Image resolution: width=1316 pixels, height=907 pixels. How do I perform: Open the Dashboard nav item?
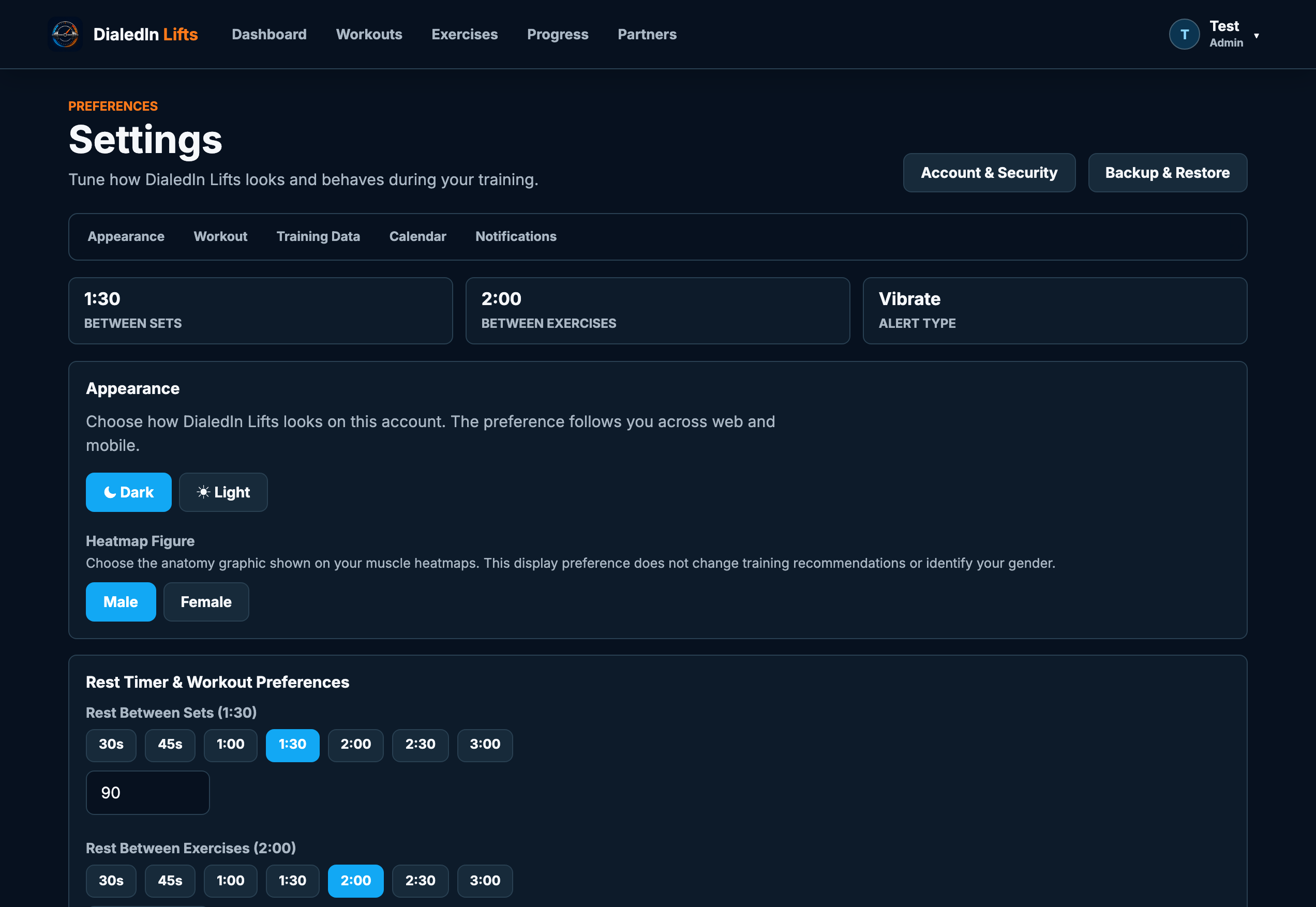tap(269, 34)
